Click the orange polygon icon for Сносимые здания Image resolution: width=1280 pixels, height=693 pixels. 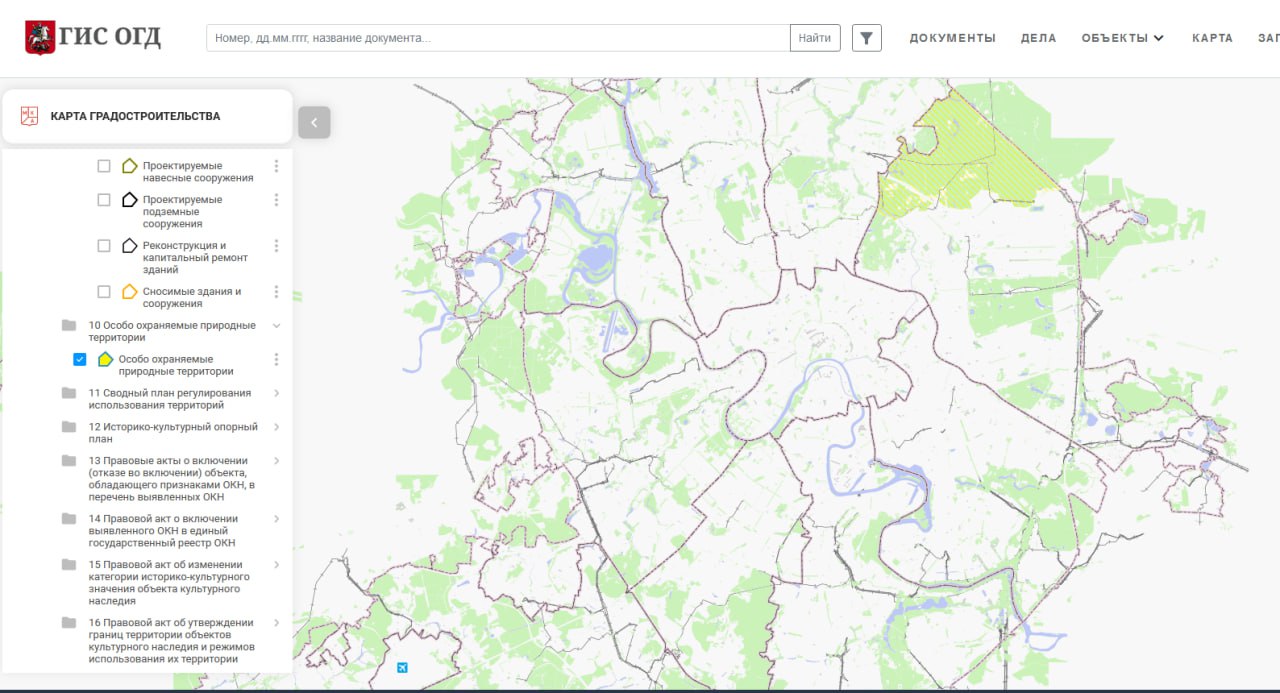tap(129, 292)
